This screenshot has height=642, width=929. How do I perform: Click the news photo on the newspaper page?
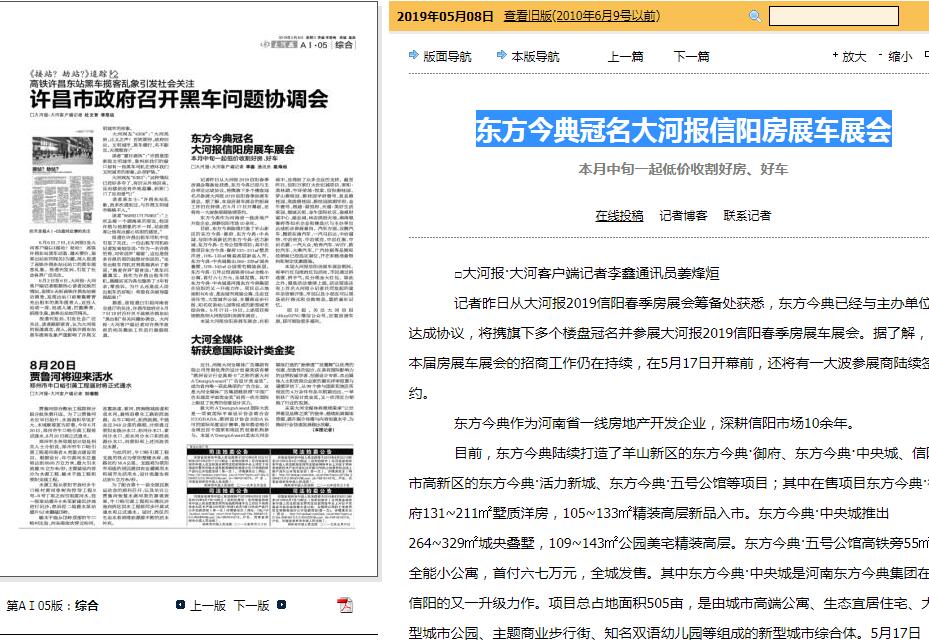(63, 150)
